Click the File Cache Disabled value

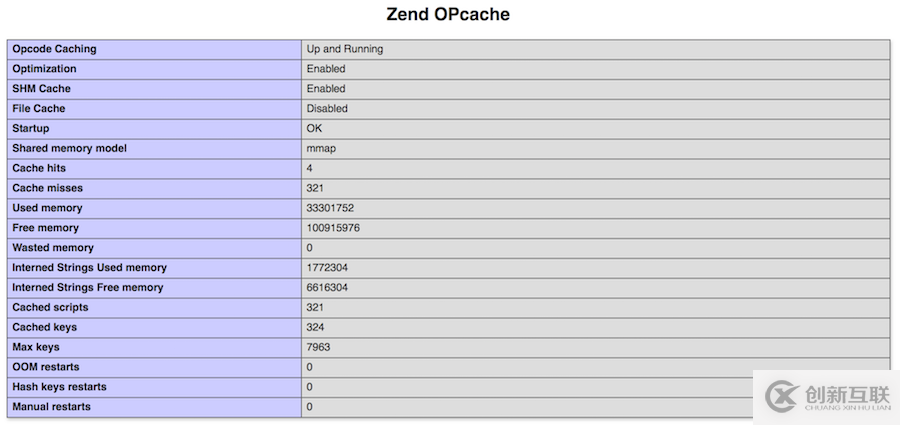point(327,109)
